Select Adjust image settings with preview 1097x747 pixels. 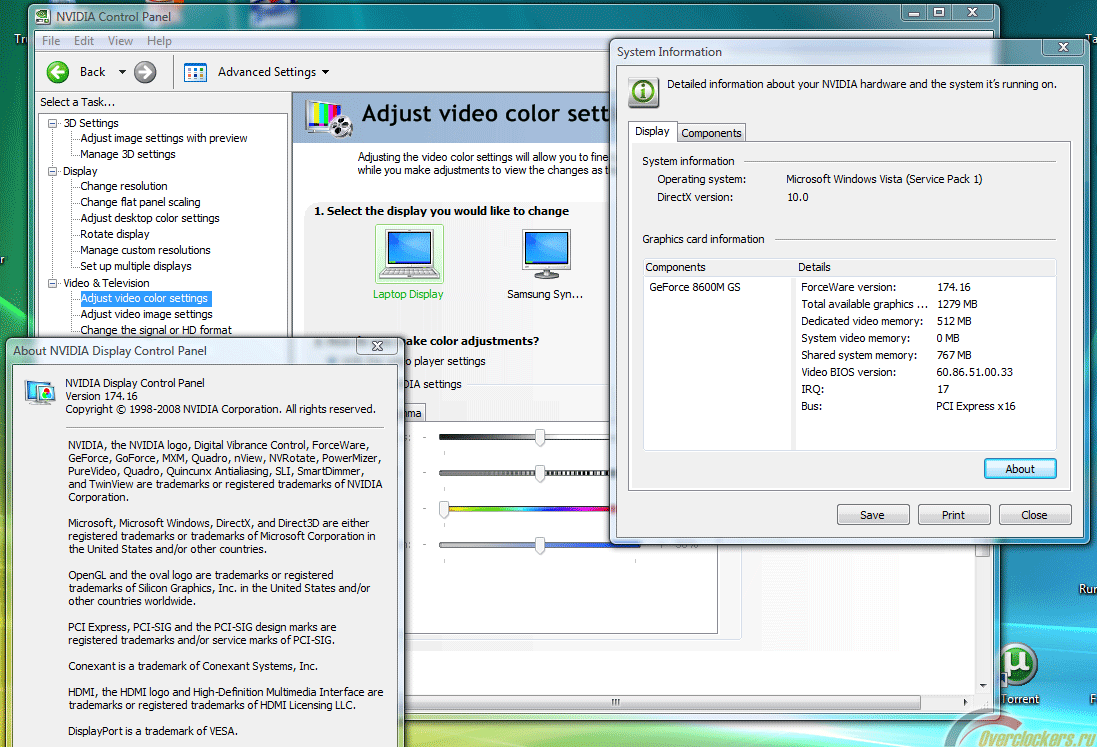(164, 138)
